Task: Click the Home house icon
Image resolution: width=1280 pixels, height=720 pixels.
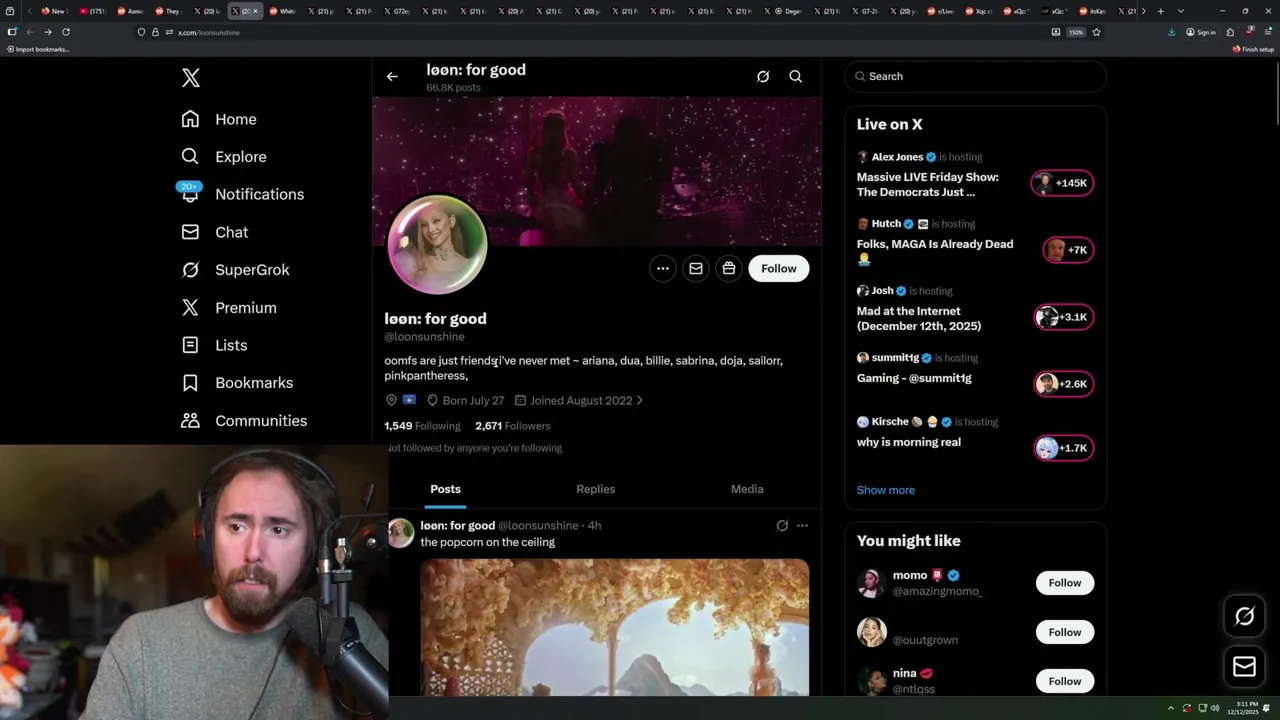Action: (190, 119)
